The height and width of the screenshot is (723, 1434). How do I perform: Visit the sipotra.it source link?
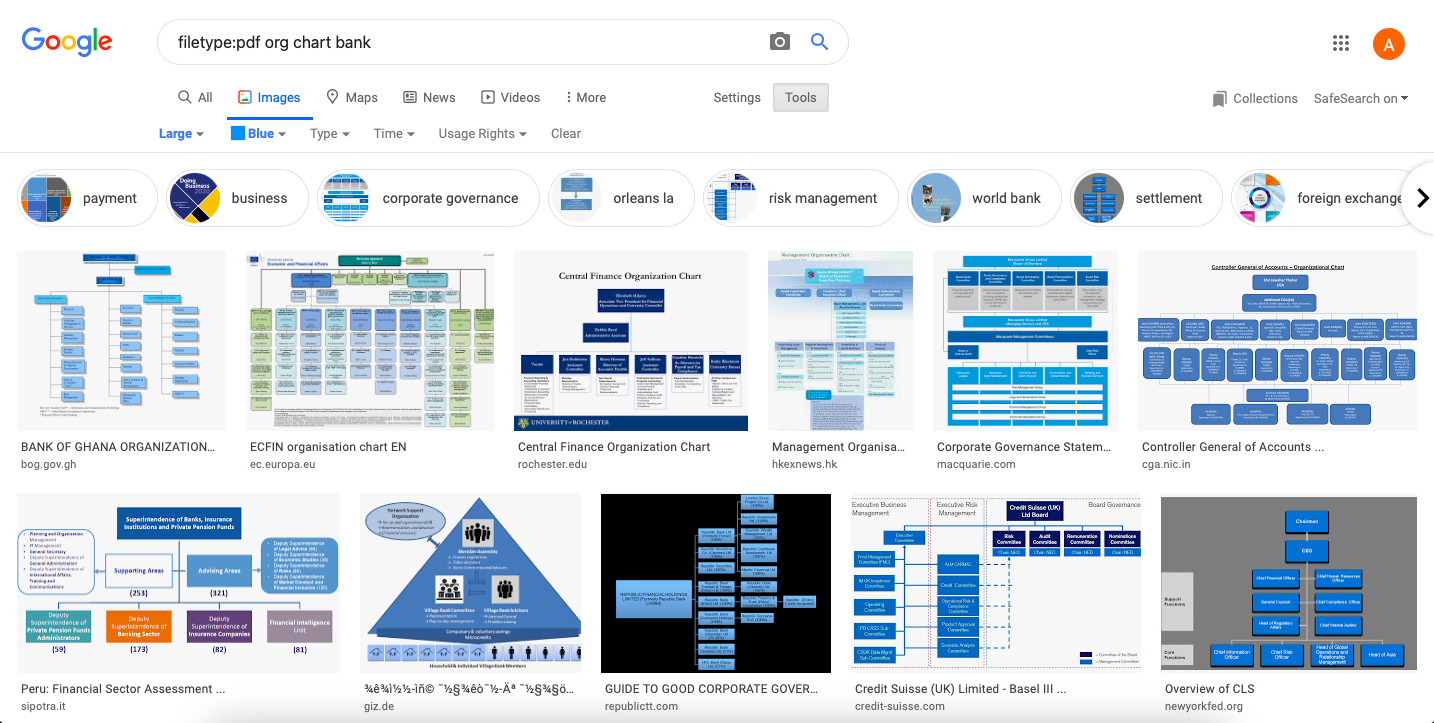coord(44,706)
